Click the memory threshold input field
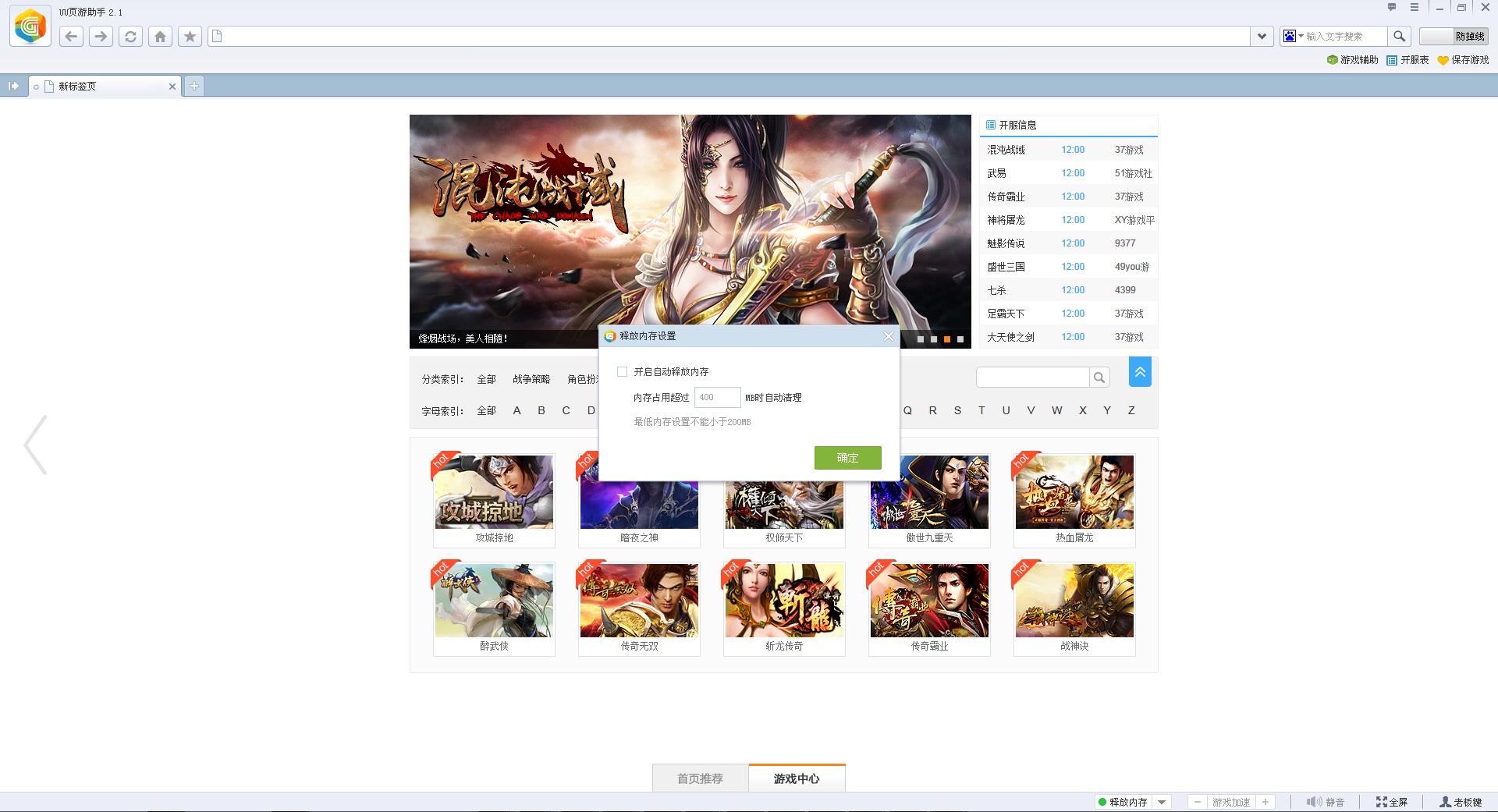This screenshot has width=1498, height=812. coord(717,397)
